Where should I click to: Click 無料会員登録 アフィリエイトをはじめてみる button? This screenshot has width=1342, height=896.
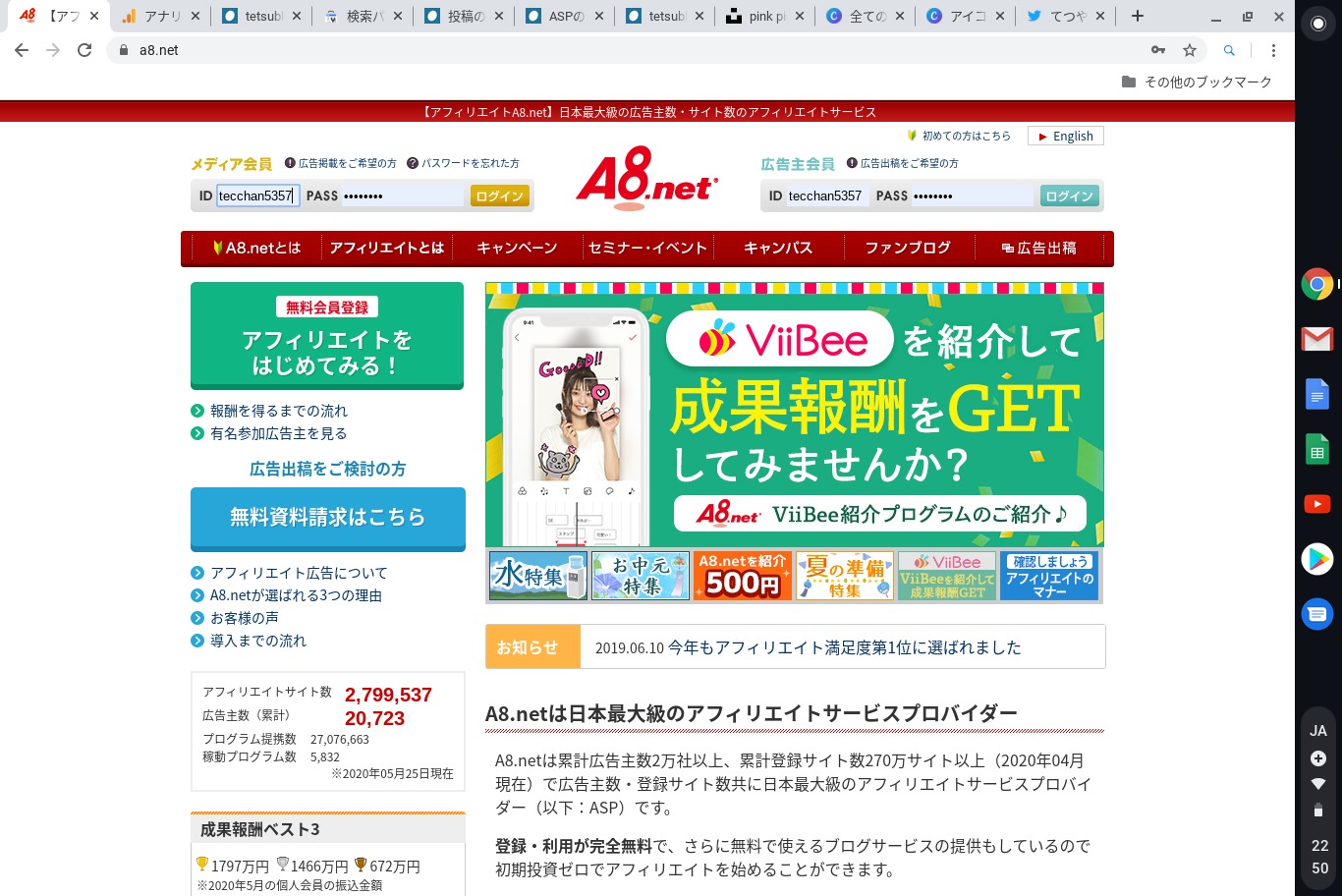pyautogui.click(x=327, y=336)
